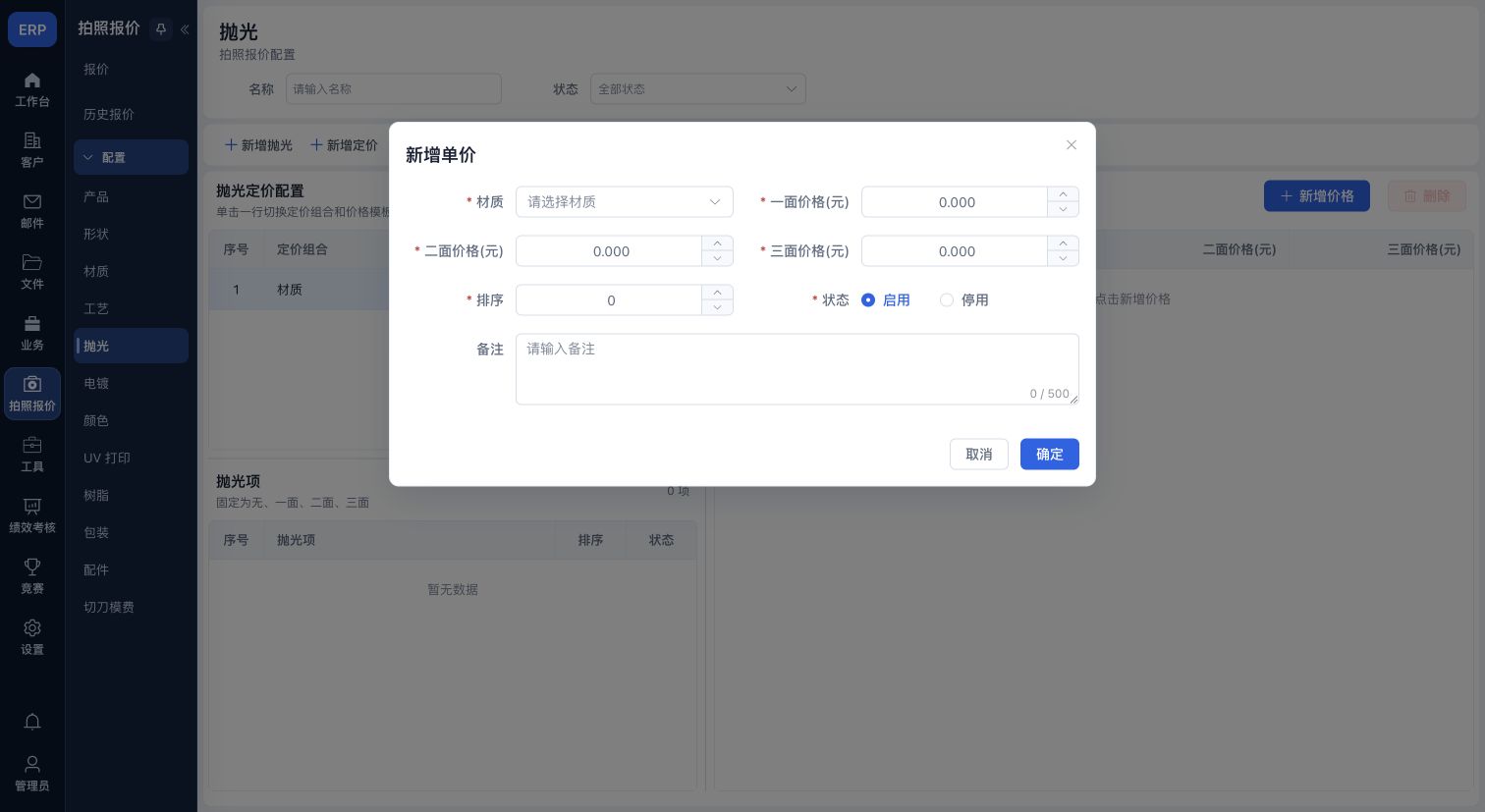
Task: Pin the 拍照报价 sidebar panel
Action: 161,29
